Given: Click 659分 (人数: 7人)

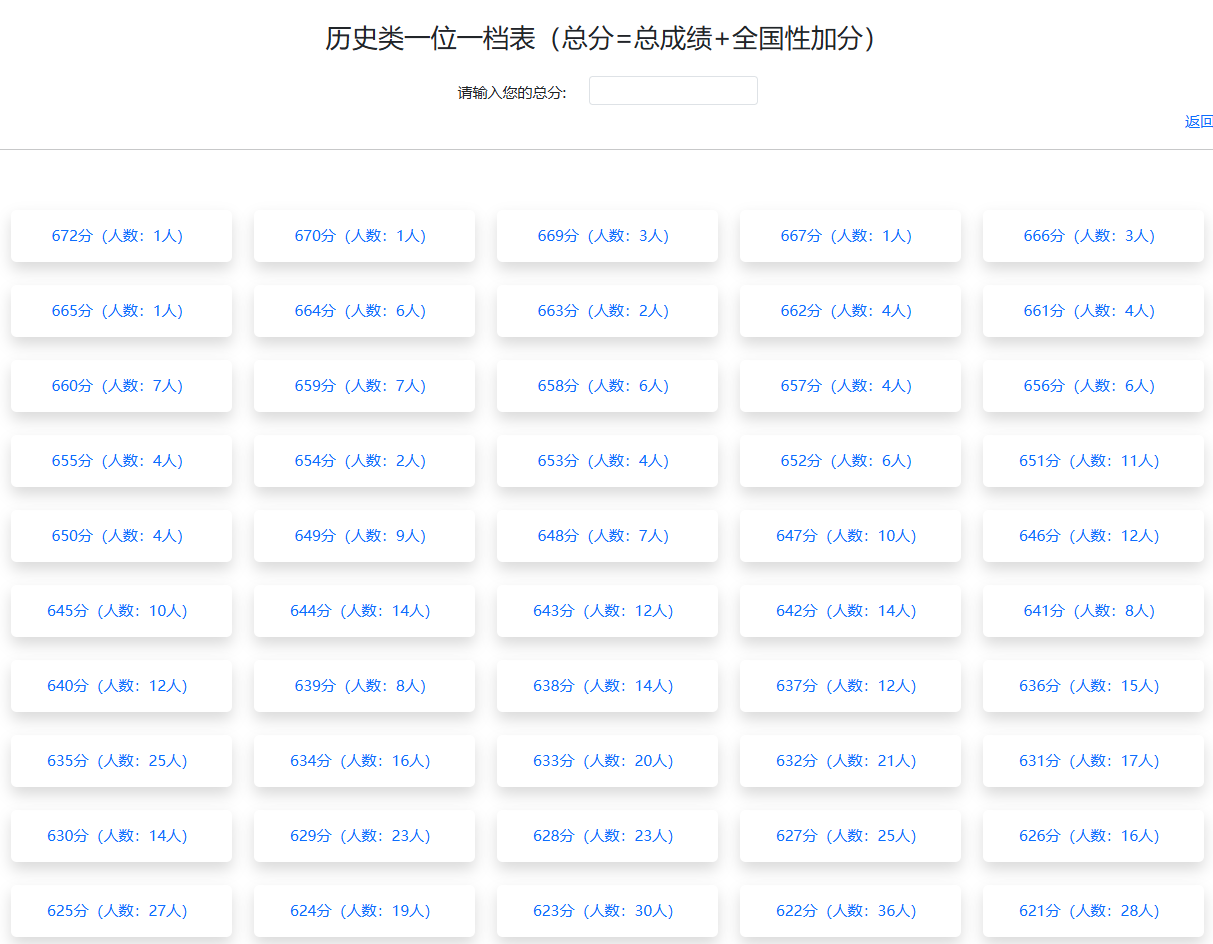Looking at the screenshot, I should coord(364,386).
